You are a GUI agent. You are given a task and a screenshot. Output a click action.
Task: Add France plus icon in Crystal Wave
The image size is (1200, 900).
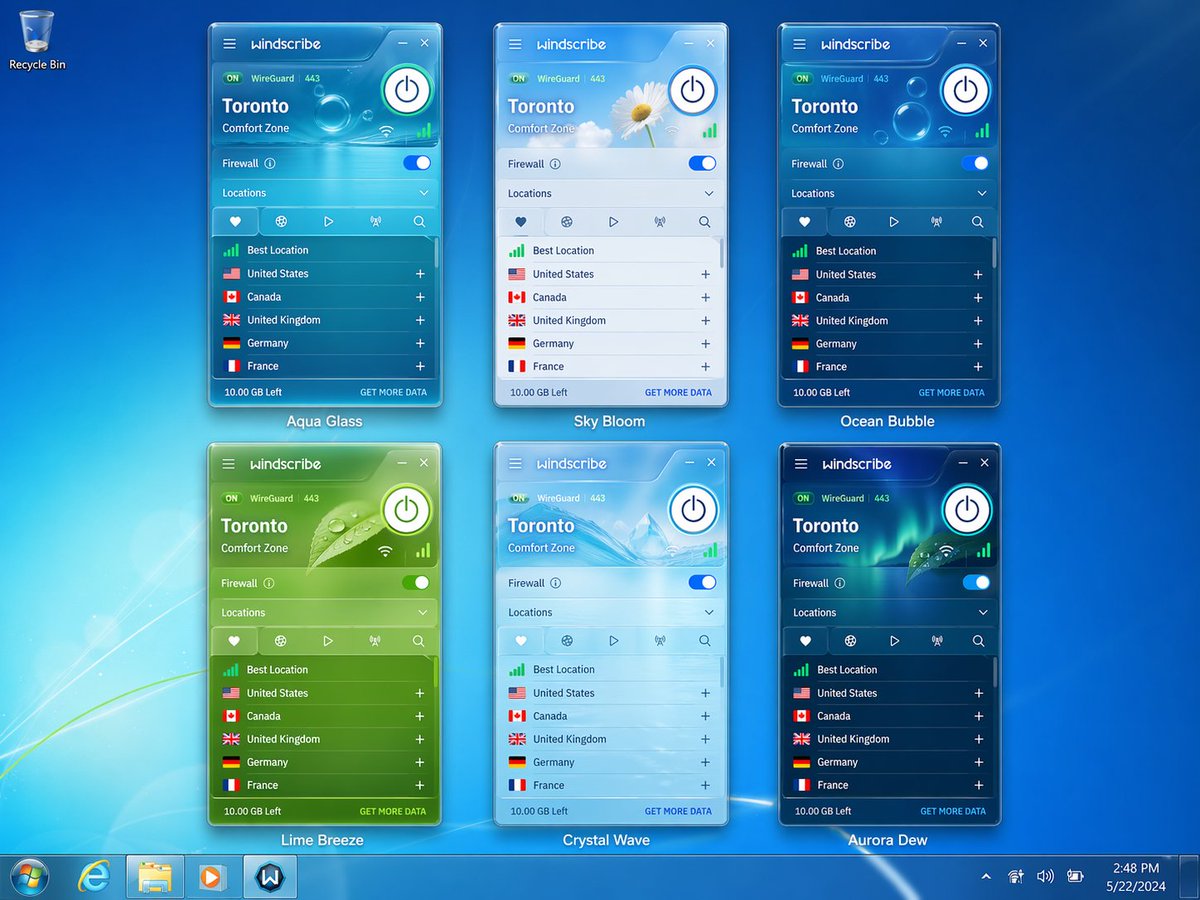(x=705, y=785)
